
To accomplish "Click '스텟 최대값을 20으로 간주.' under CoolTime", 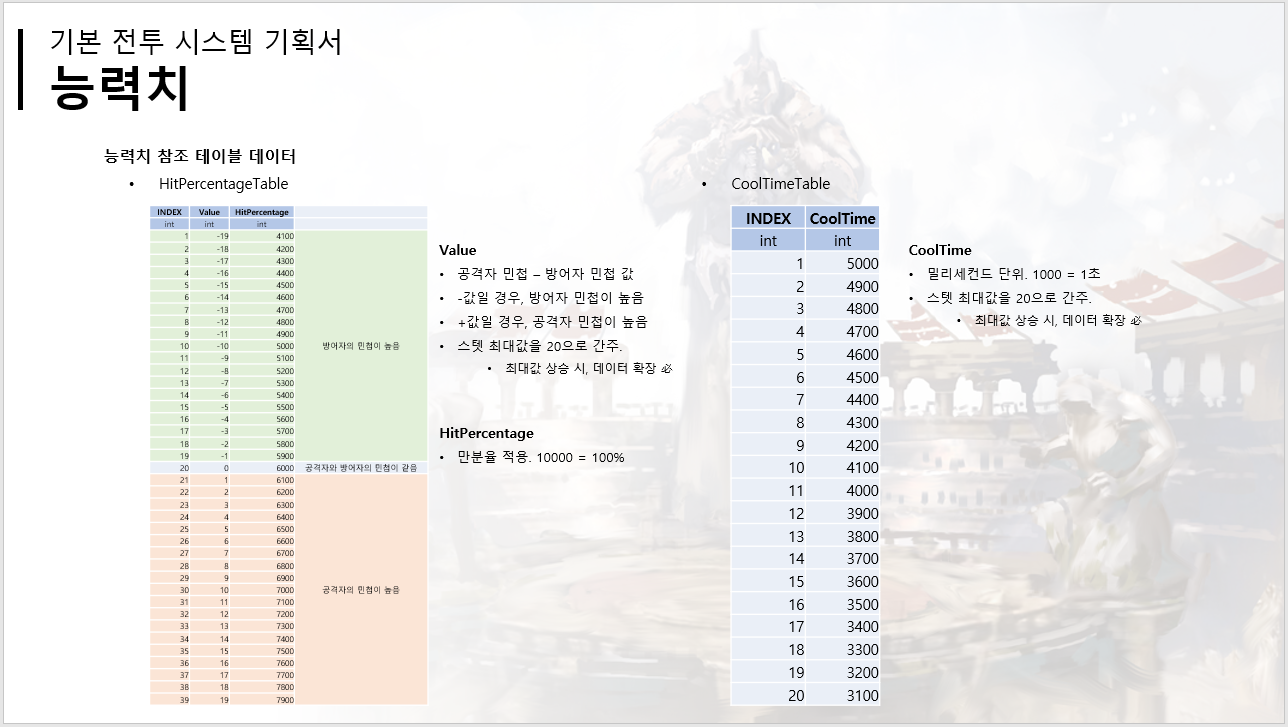I will (x=1009, y=298).
